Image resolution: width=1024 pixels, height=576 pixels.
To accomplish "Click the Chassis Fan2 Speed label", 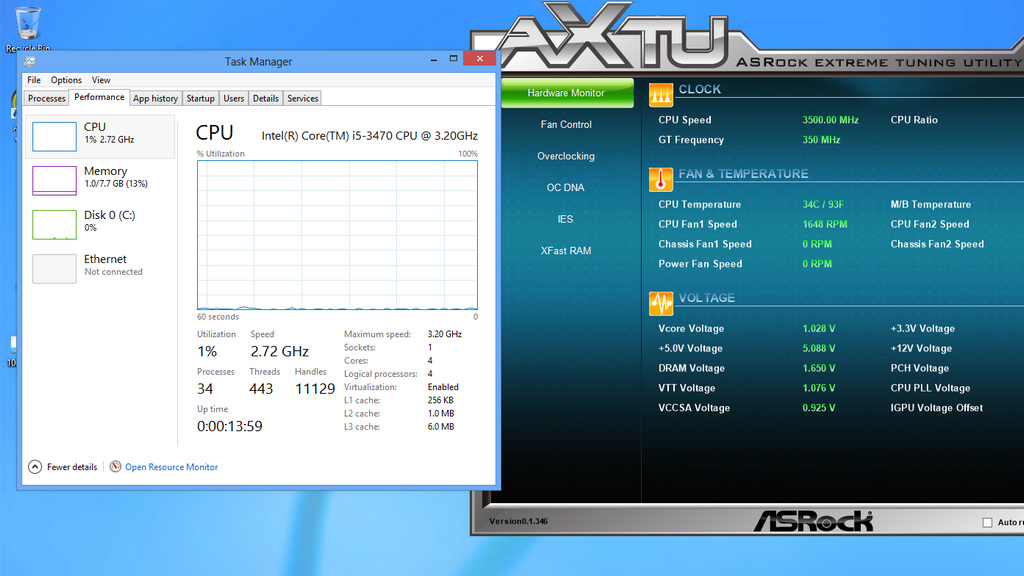I will 936,244.
